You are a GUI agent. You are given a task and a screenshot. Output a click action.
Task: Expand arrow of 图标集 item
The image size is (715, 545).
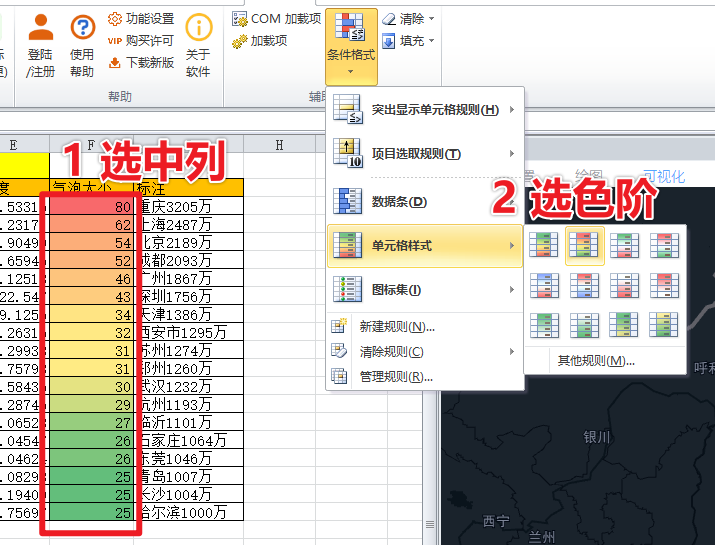click(x=512, y=290)
